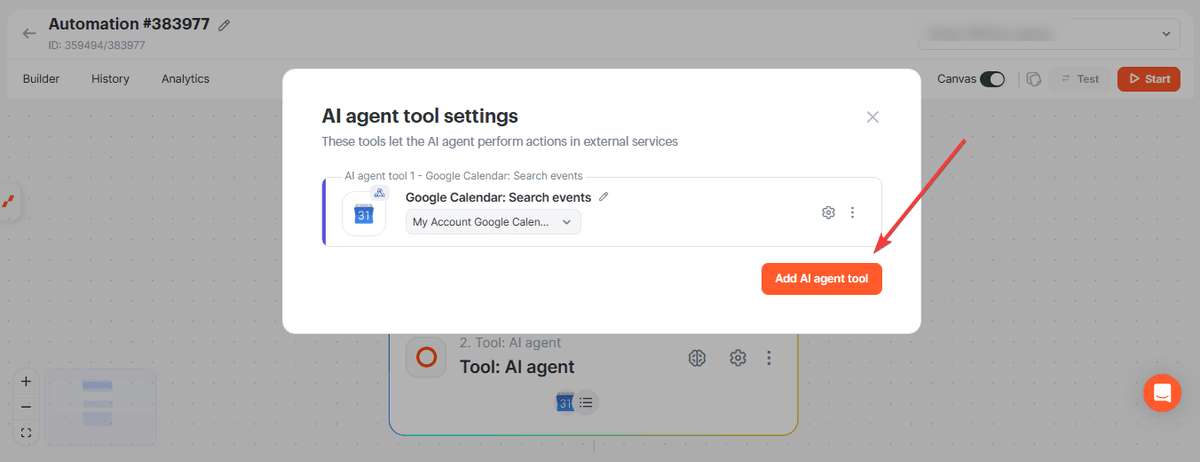Open gear settings for Google Calendar tool
The height and width of the screenshot is (462, 1200).
828,212
